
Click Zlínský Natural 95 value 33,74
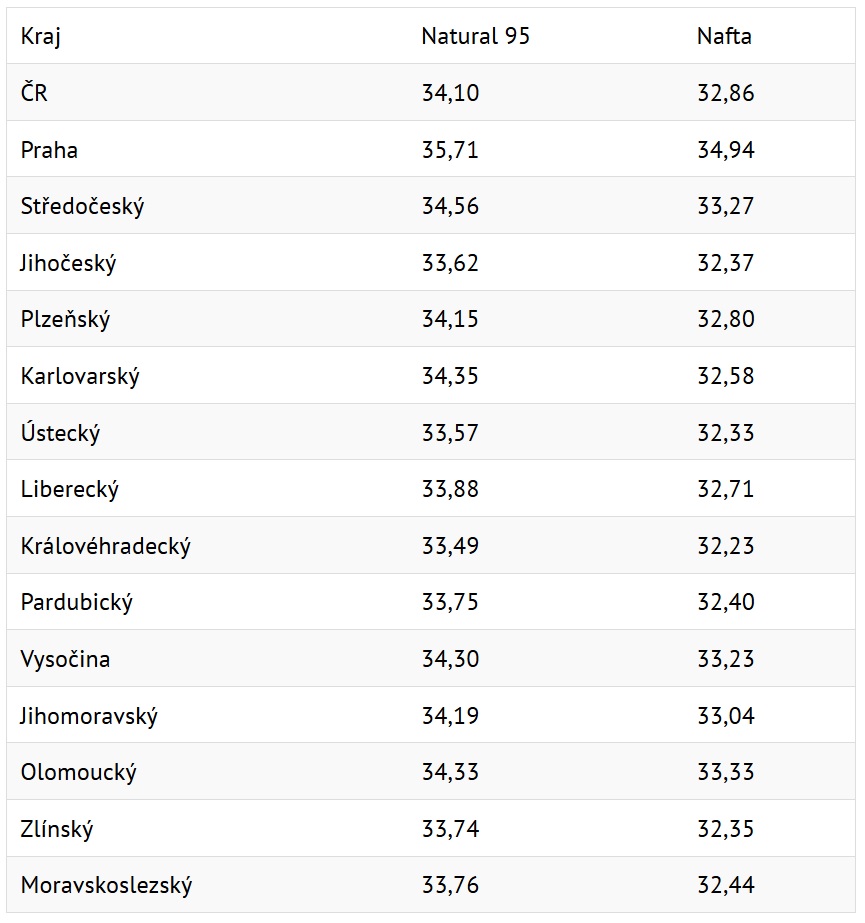(x=450, y=829)
